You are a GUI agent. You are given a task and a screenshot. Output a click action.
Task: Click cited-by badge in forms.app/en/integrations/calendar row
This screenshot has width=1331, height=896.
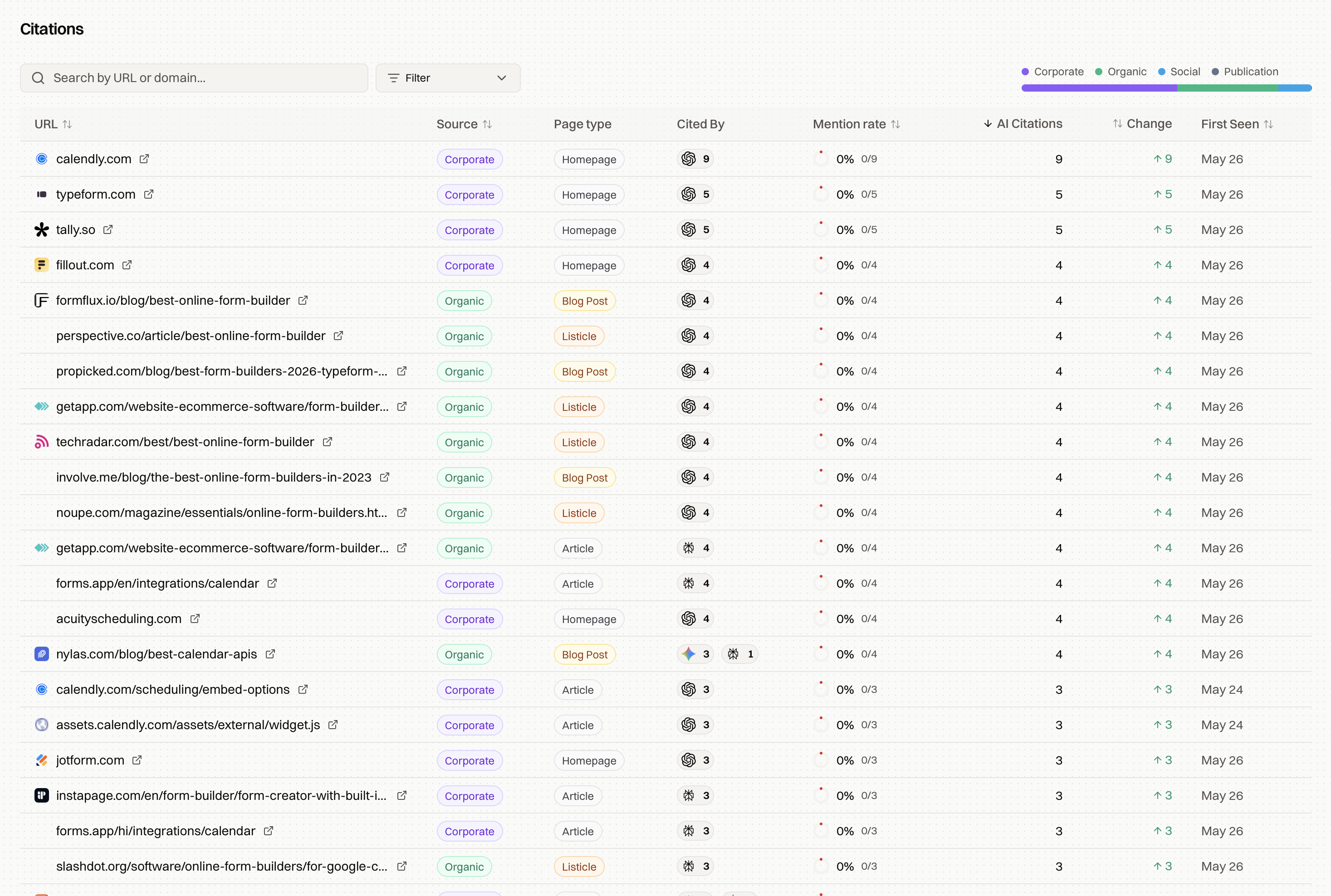tap(695, 584)
